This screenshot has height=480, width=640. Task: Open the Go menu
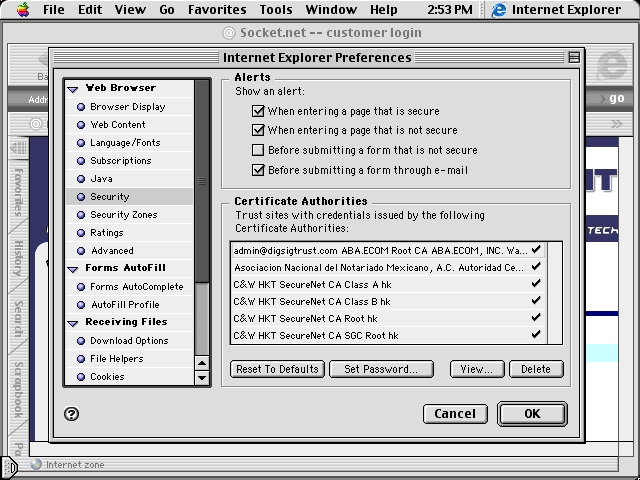coord(167,9)
